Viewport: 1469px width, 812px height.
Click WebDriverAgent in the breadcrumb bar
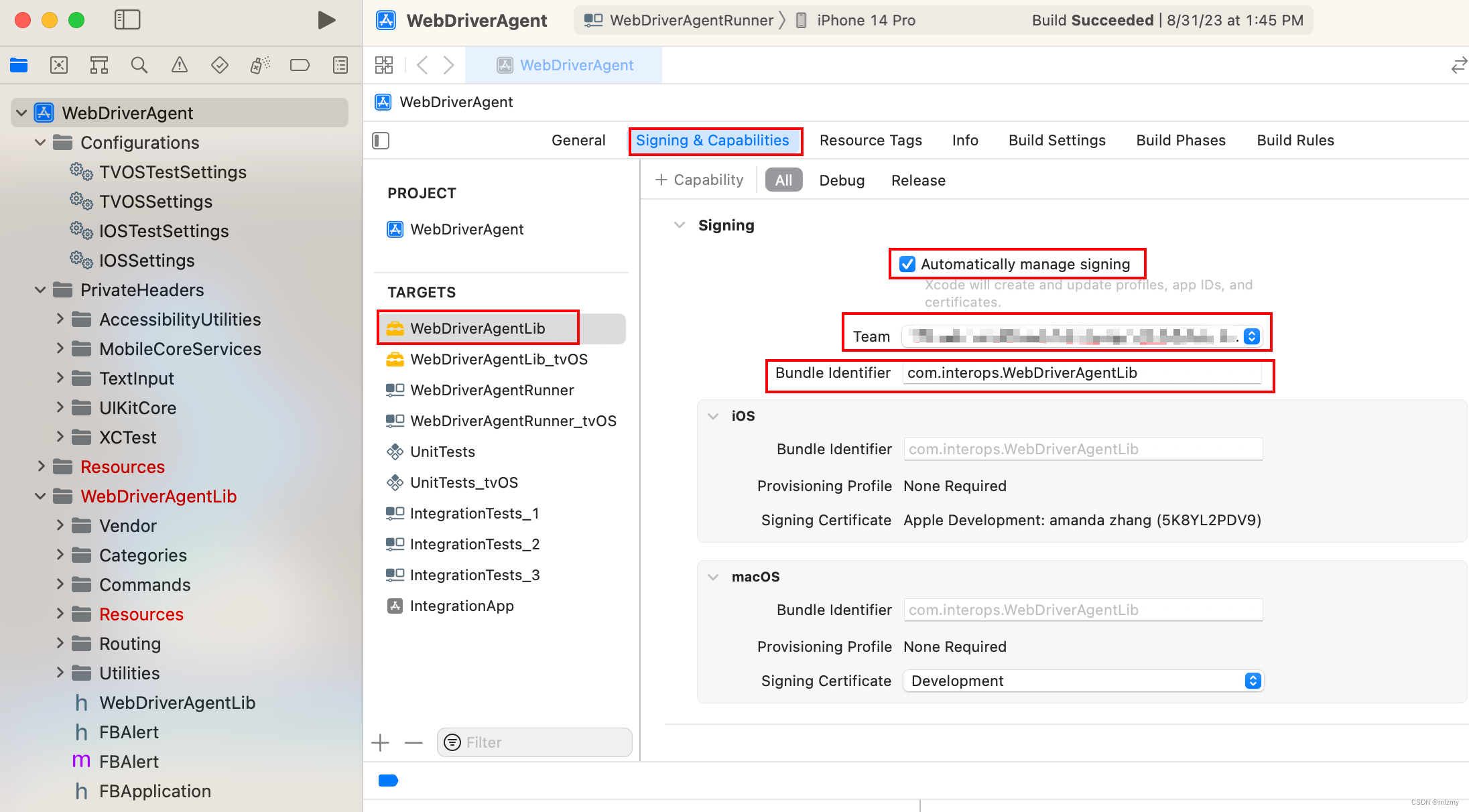(445, 102)
